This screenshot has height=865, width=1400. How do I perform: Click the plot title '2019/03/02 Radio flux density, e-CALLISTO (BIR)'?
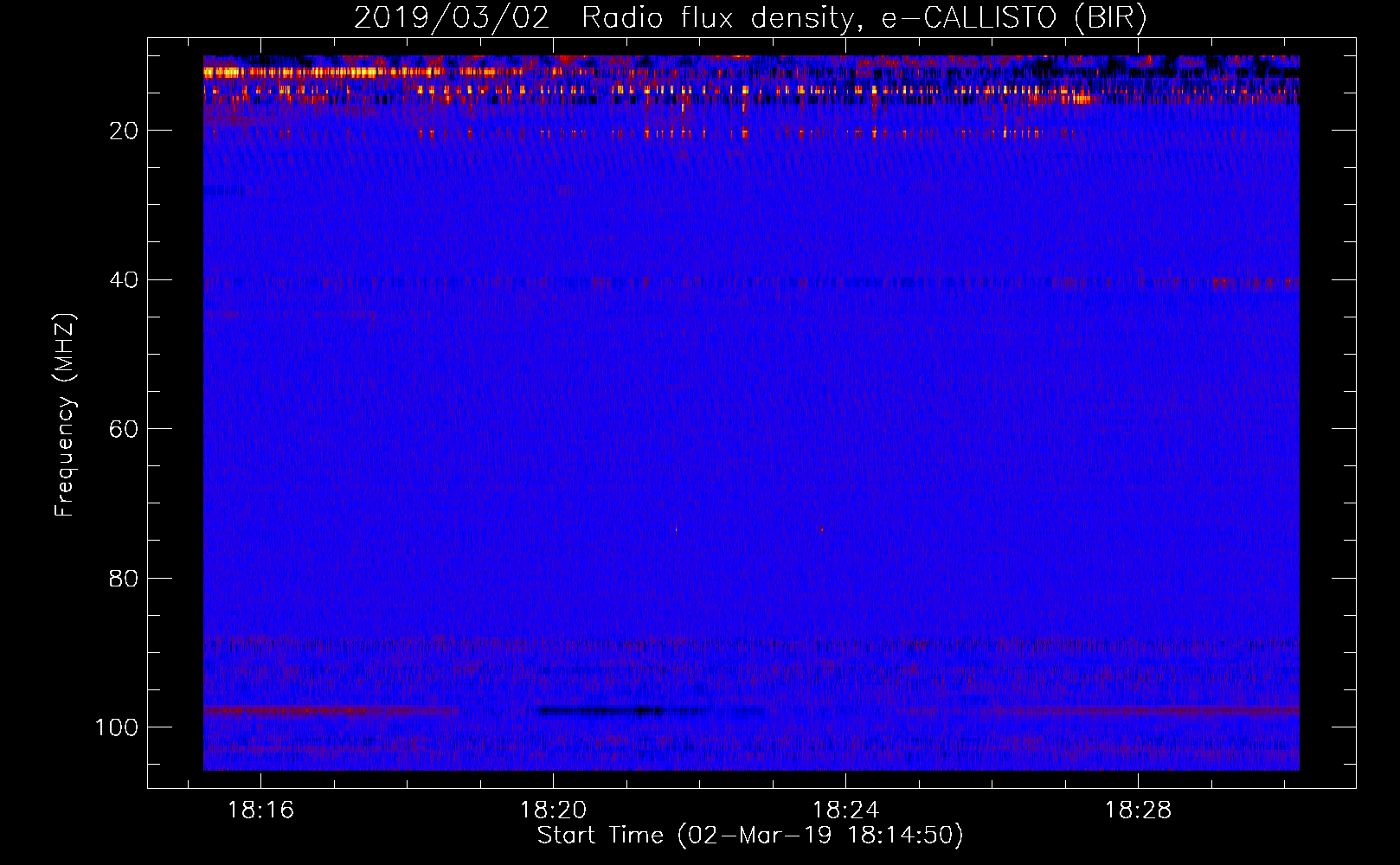tap(750, 17)
